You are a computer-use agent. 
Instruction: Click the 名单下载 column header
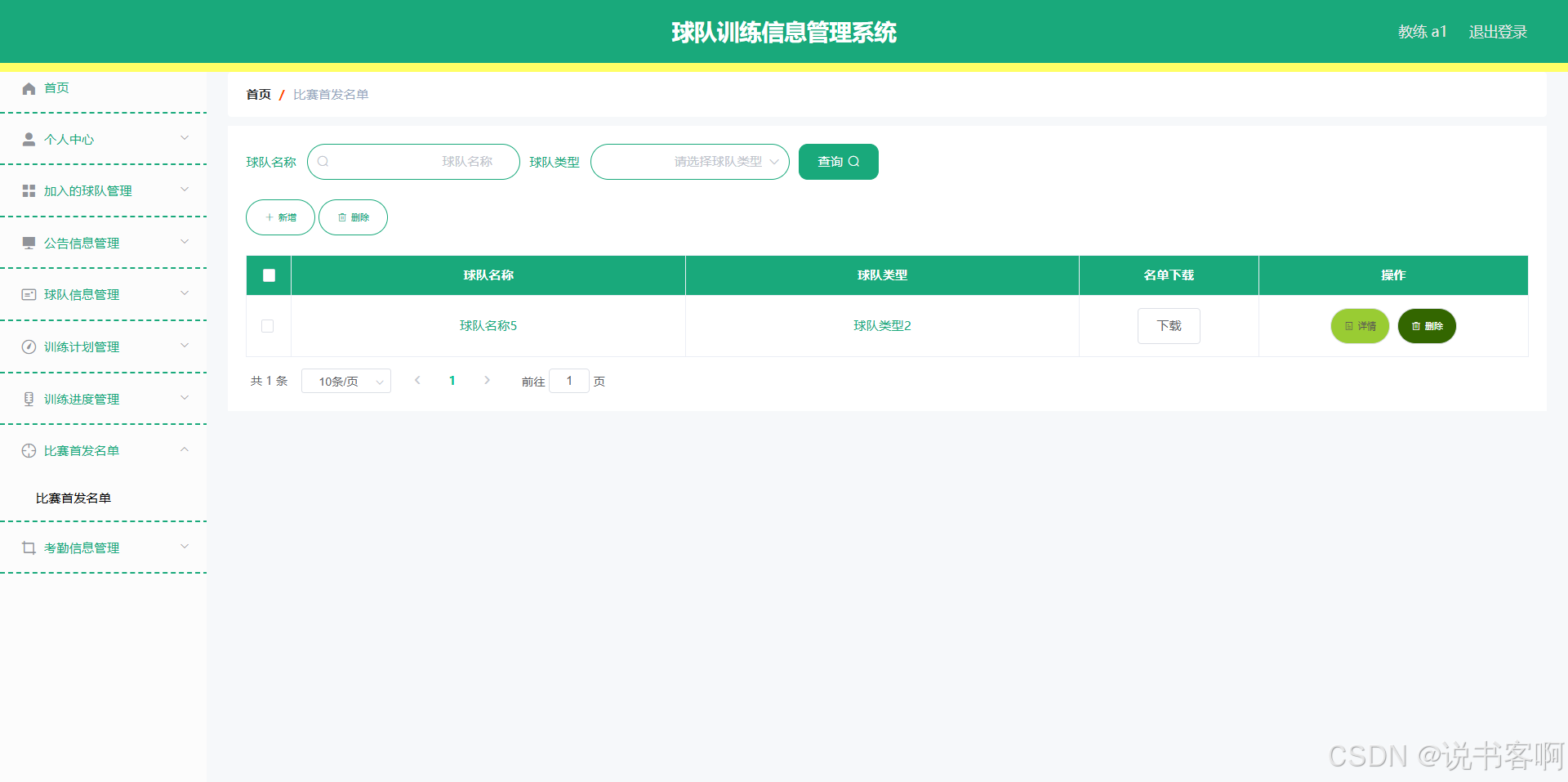1169,275
